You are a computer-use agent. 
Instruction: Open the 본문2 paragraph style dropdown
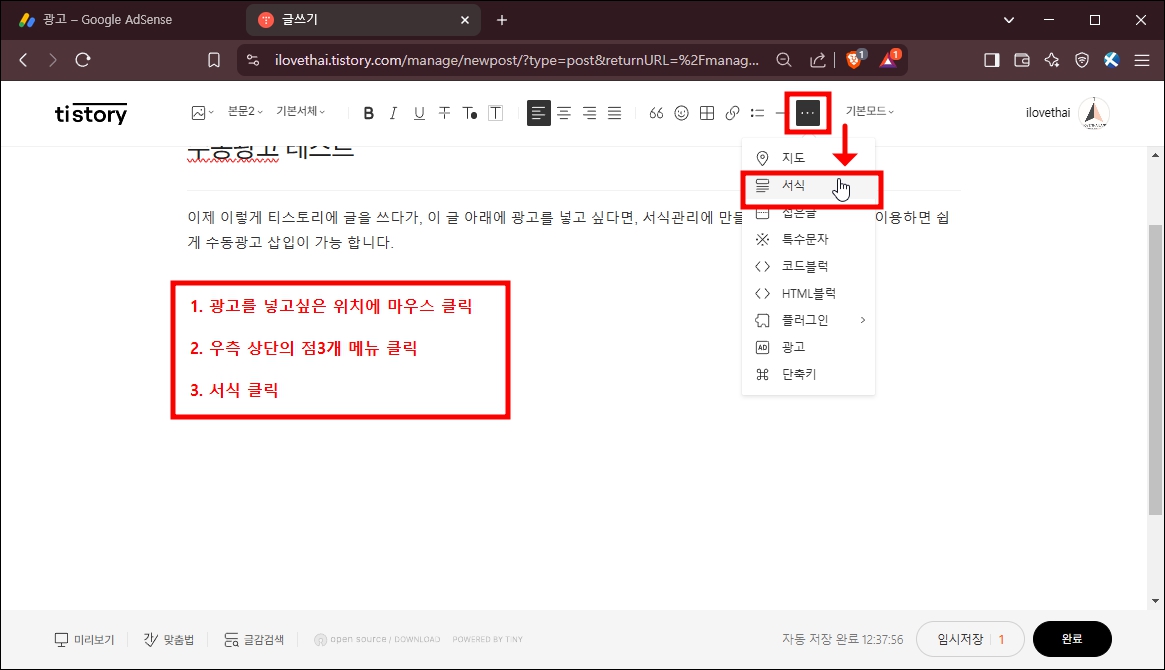click(243, 111)
